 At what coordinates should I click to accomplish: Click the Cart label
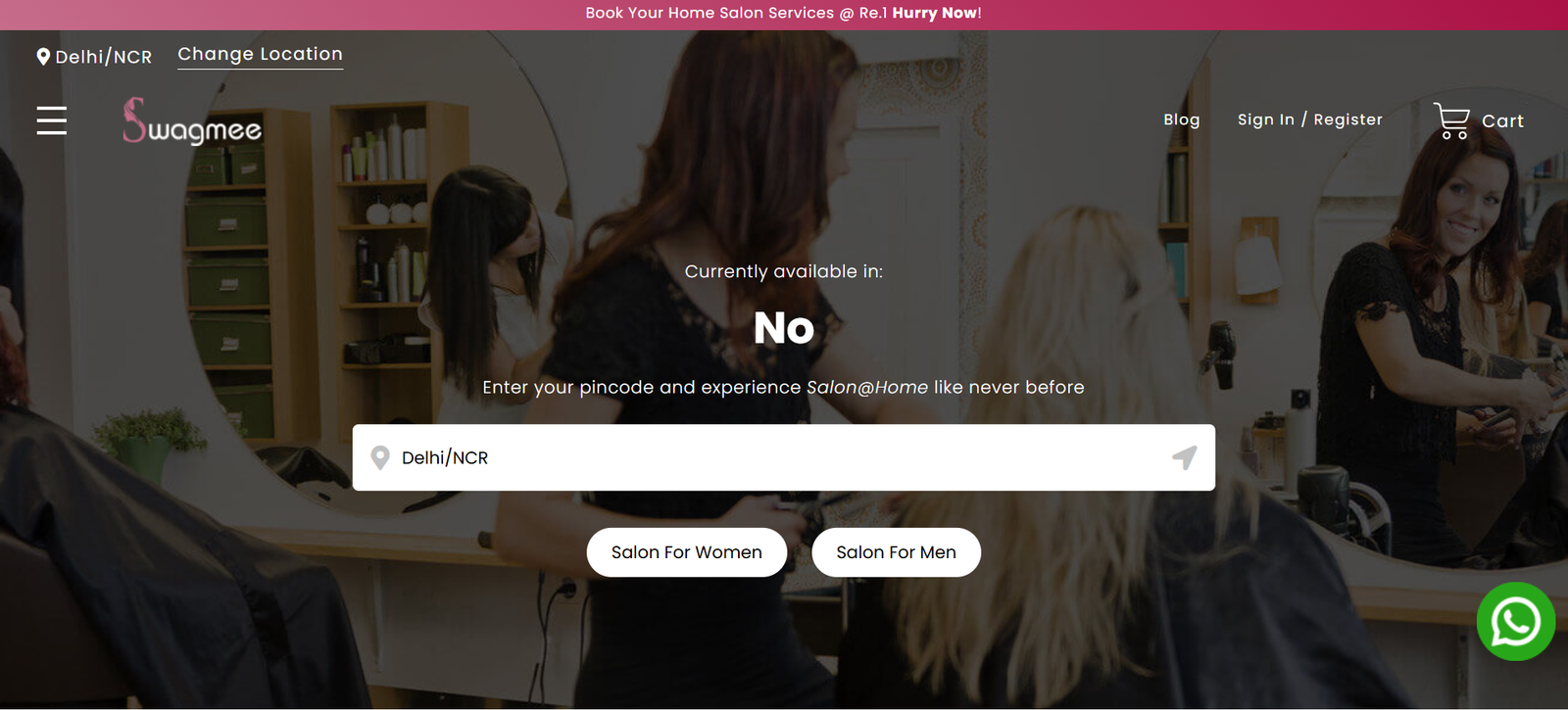point(1502,121)
